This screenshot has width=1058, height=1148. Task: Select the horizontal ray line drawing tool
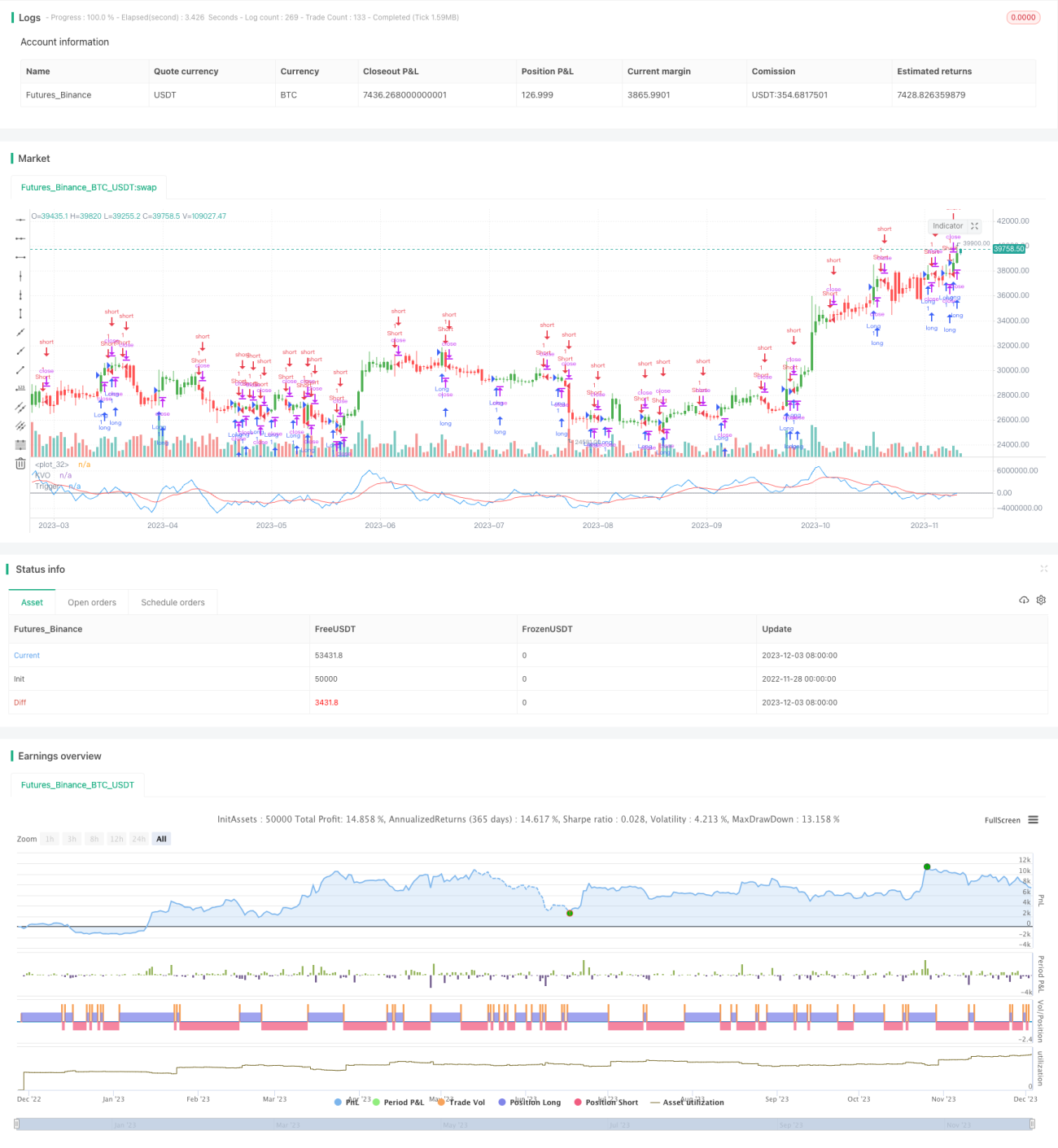coord(20,238)
